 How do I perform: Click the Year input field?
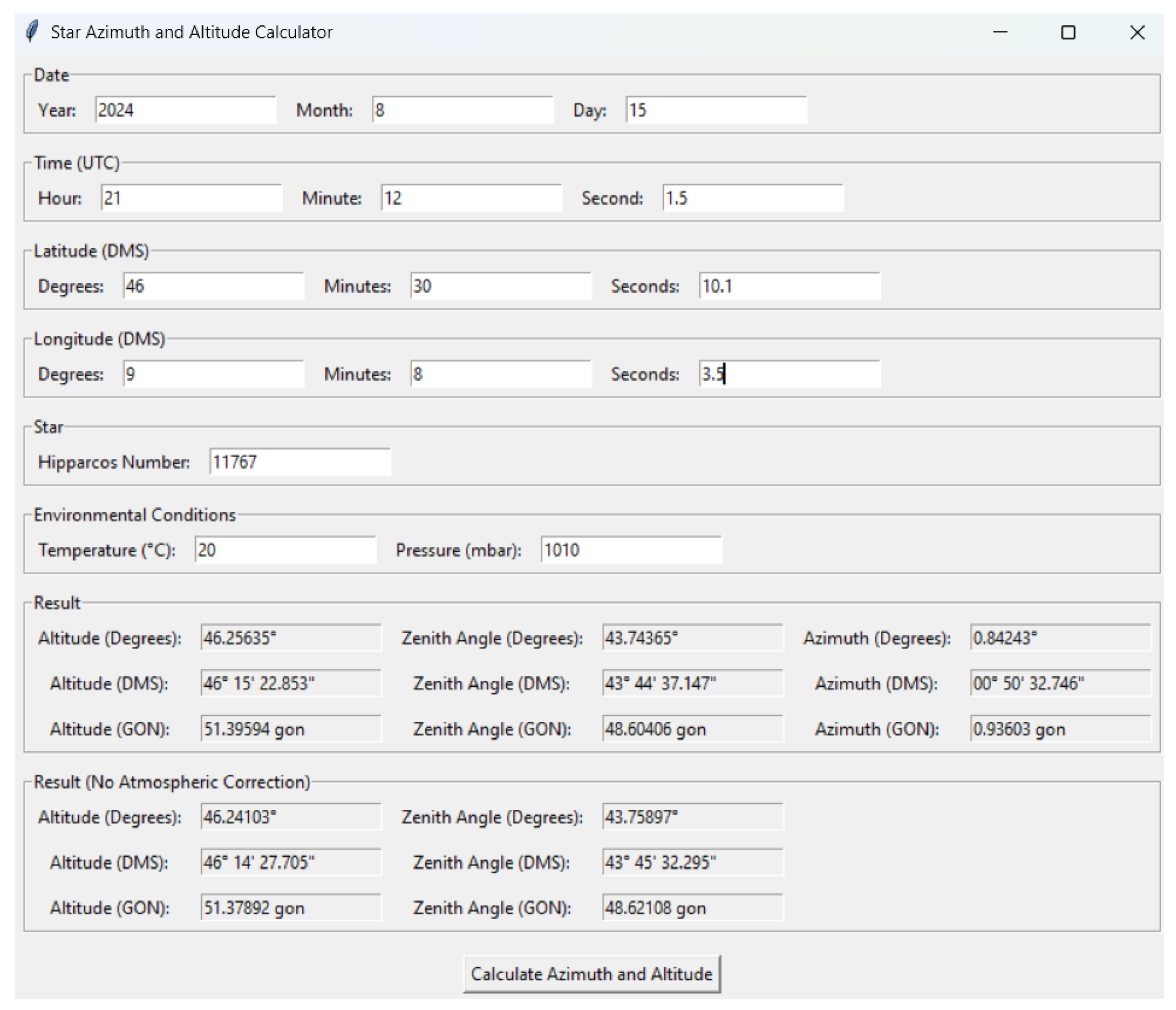[185, 110]
